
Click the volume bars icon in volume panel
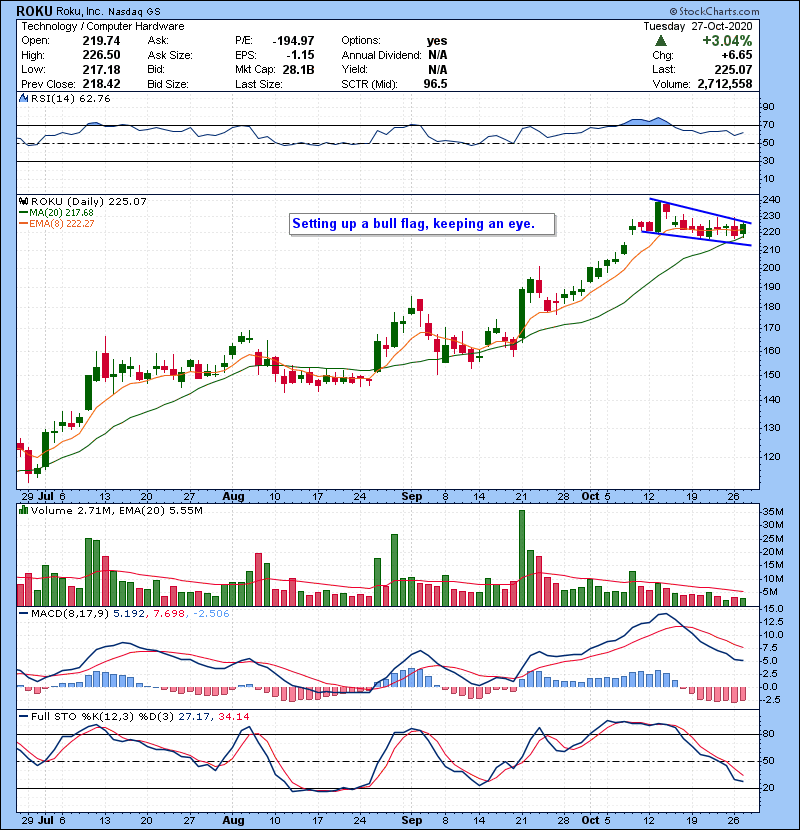point(23,510)
